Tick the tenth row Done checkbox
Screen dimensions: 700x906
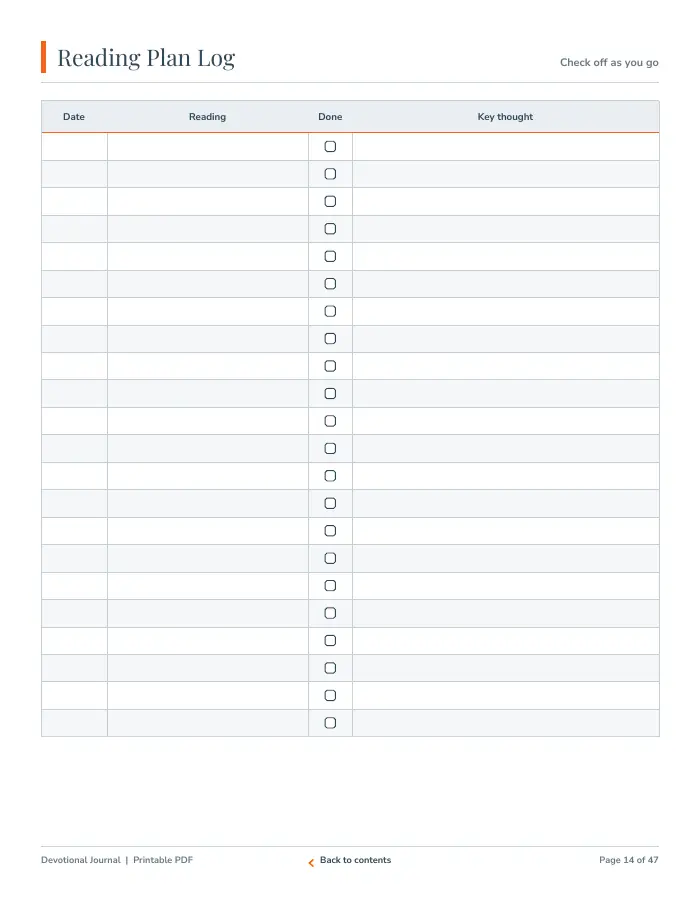point(330,393)
